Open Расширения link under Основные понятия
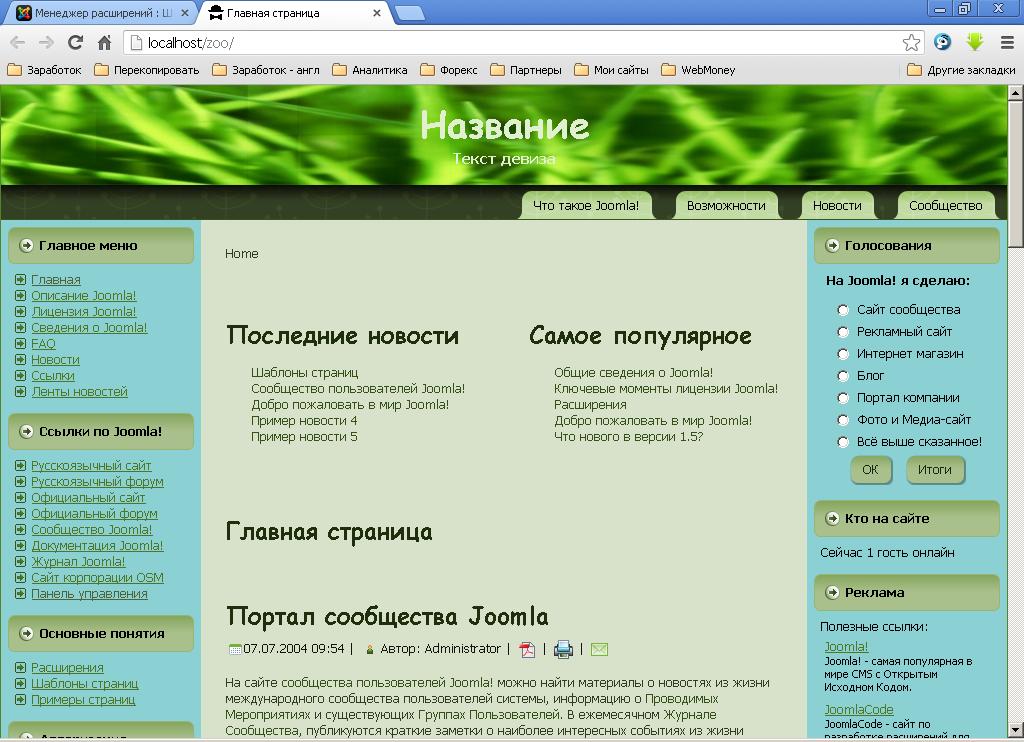 67,668
